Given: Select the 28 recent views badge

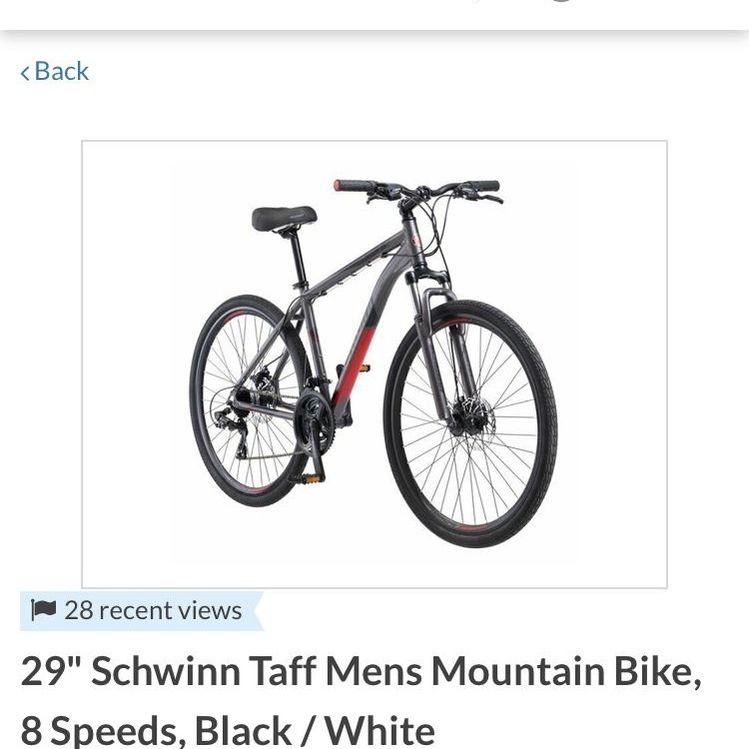Looking at the screenshot, I should click(141, 611).
